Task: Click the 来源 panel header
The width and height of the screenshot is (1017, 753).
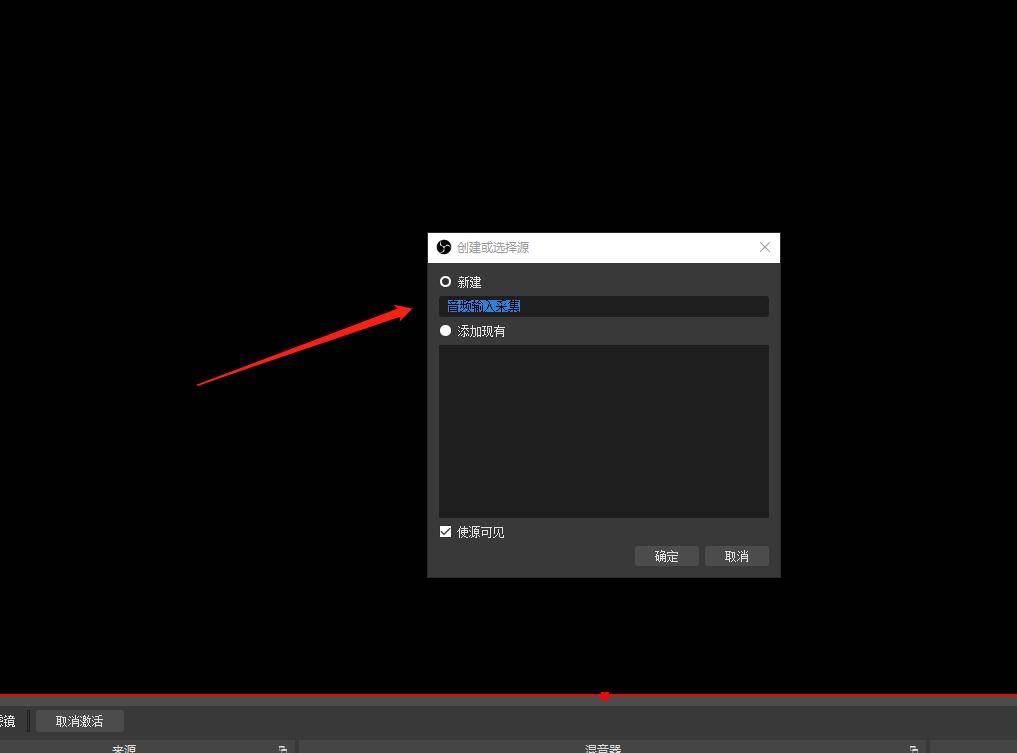Action: point(124,748)
